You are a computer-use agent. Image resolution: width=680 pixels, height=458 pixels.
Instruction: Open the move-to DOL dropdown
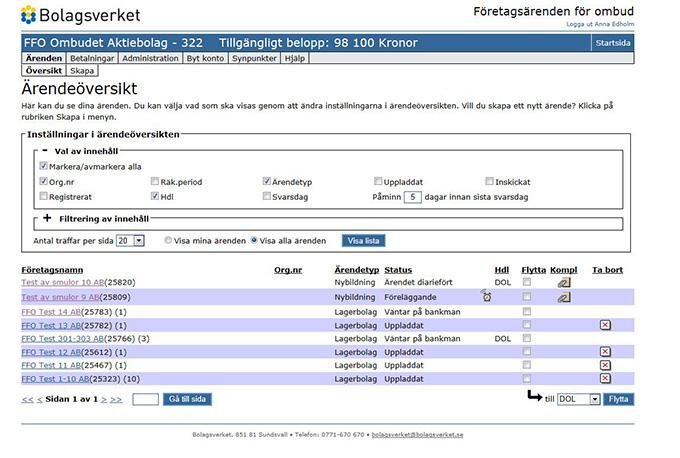[x=579, y=399]
